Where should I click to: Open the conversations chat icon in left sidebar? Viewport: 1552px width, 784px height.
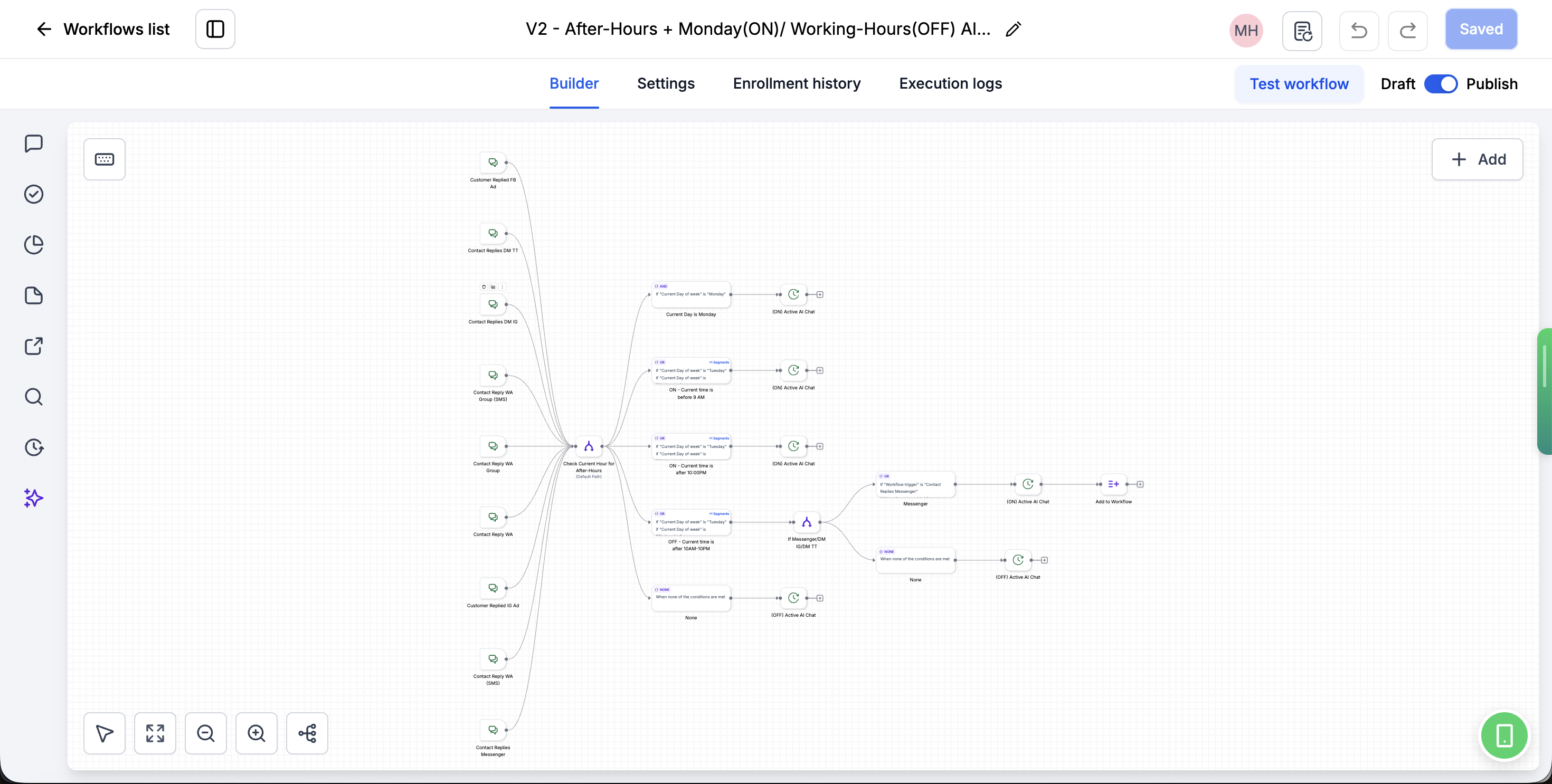click(x=34, y=144)
